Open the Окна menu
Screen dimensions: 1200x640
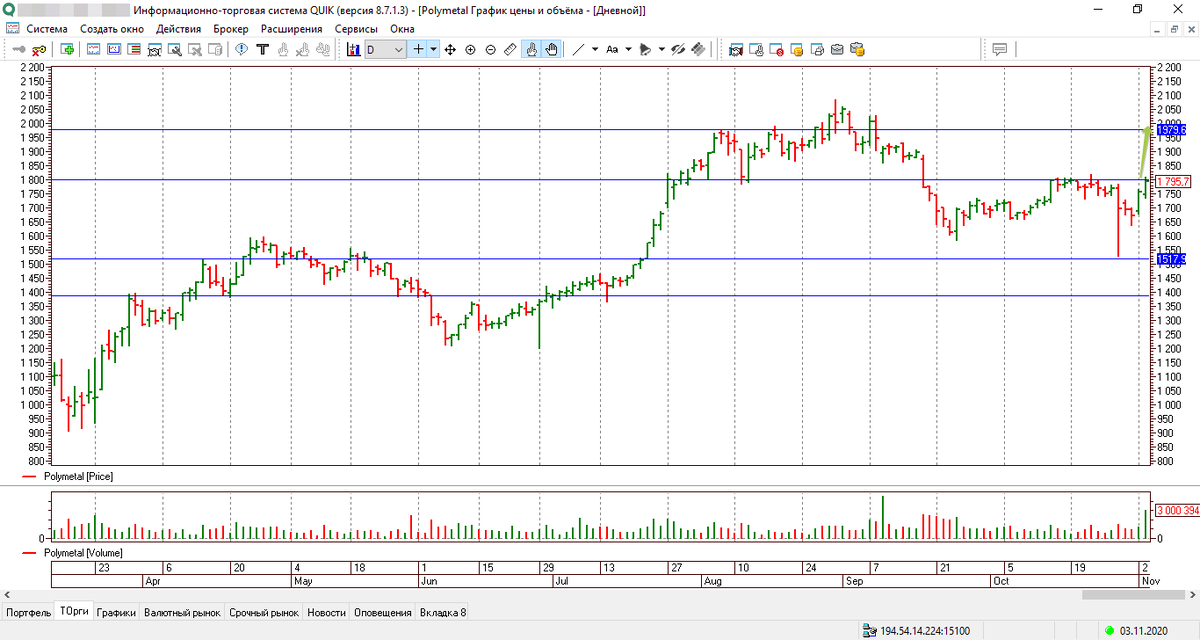coord(402,28)
